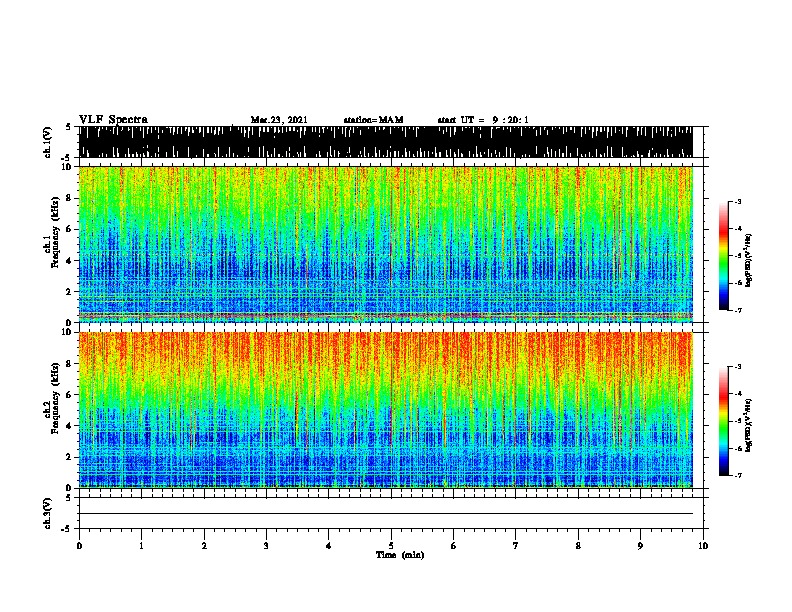Click time axis tick label "5"
Viewport: 792px width, 612px height.
[391, 546]
